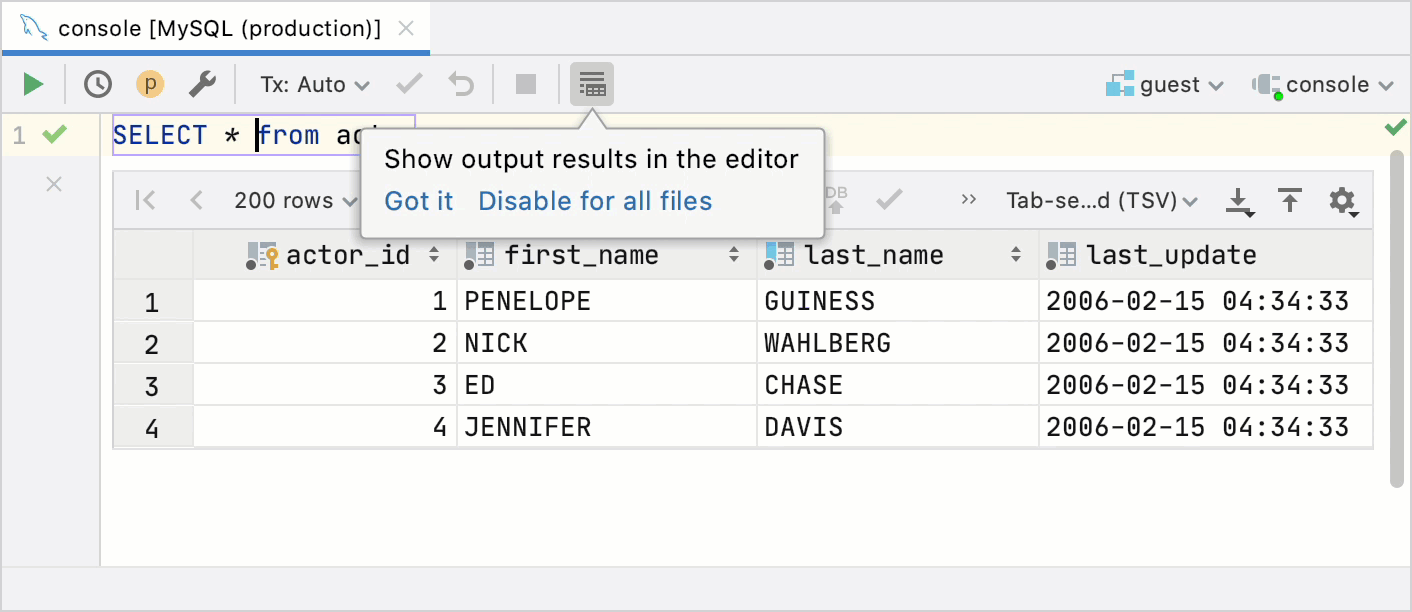The image size is (1412, 612).
Task: Upload data to DB with the upload icon
Action: [1289, 200]
